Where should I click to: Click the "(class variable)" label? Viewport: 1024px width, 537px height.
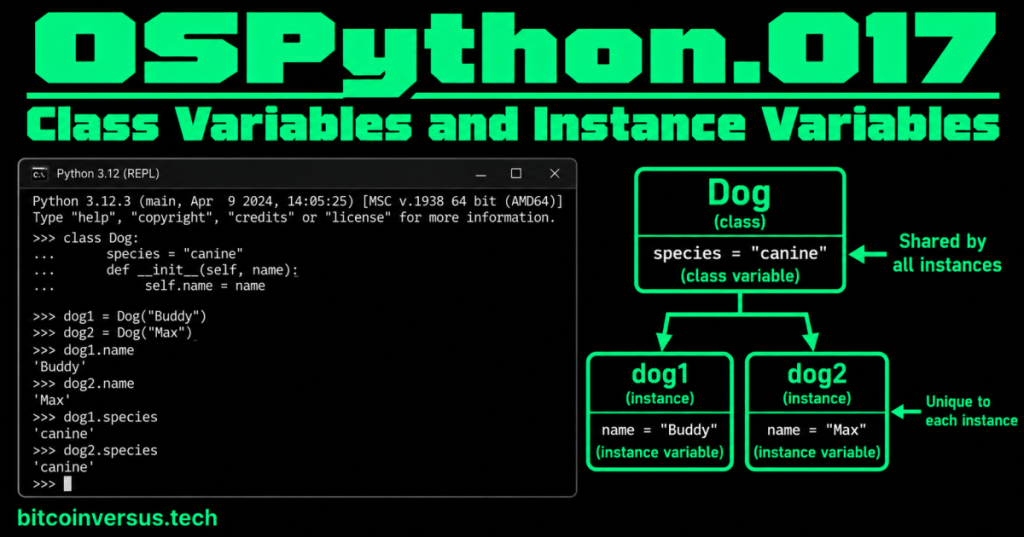tap(740, 276)
